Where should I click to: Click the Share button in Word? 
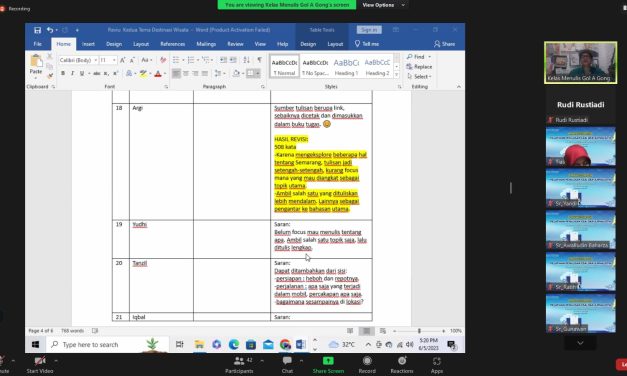tap(445, 44)
